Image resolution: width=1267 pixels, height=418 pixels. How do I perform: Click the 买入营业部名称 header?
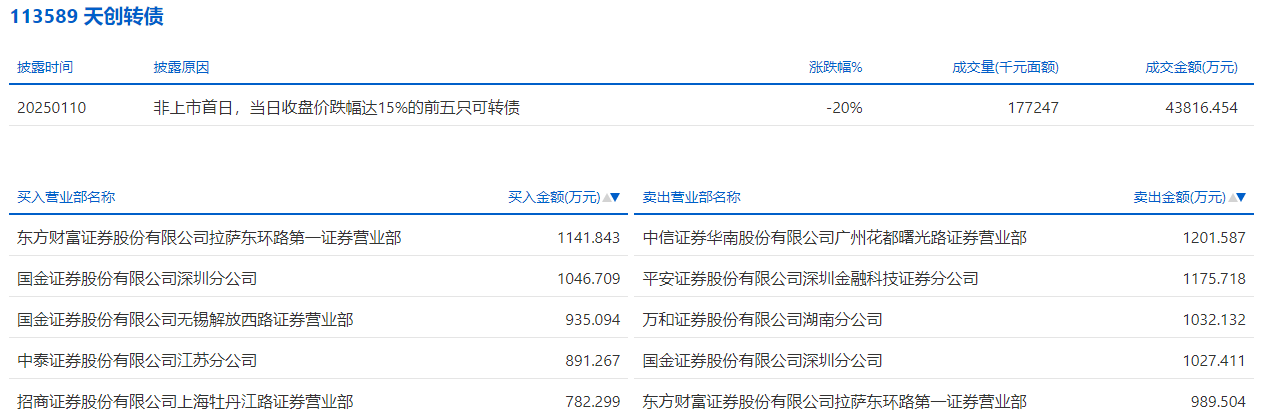(x=66, y=198)
